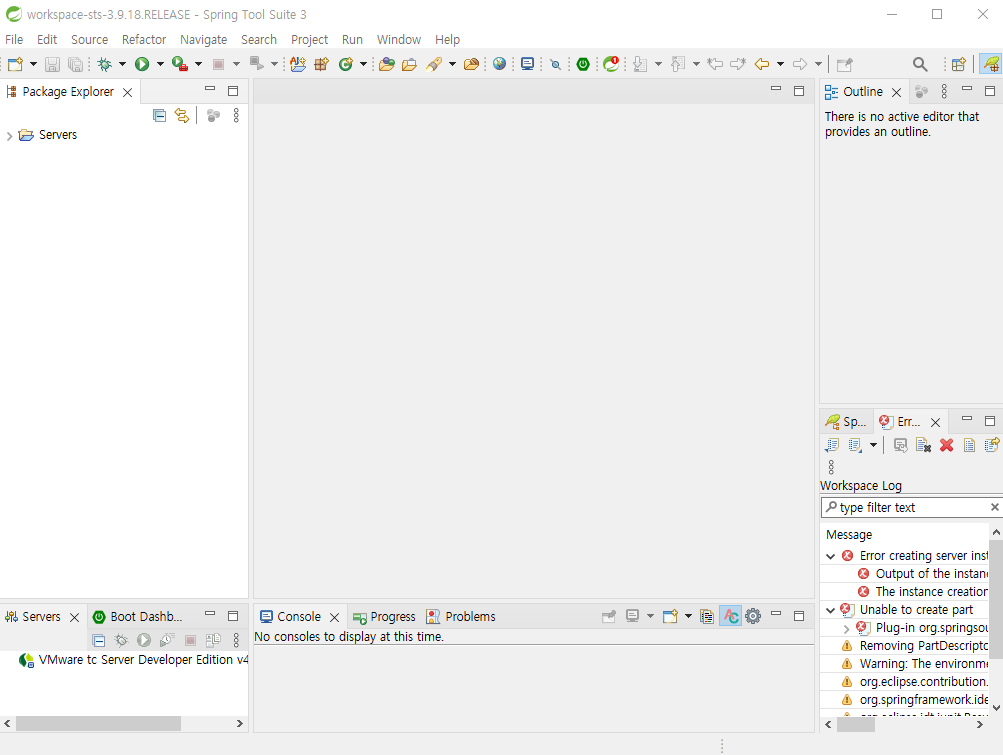
Task: Click Pin Console icon
Action: (x=609, y=616)
